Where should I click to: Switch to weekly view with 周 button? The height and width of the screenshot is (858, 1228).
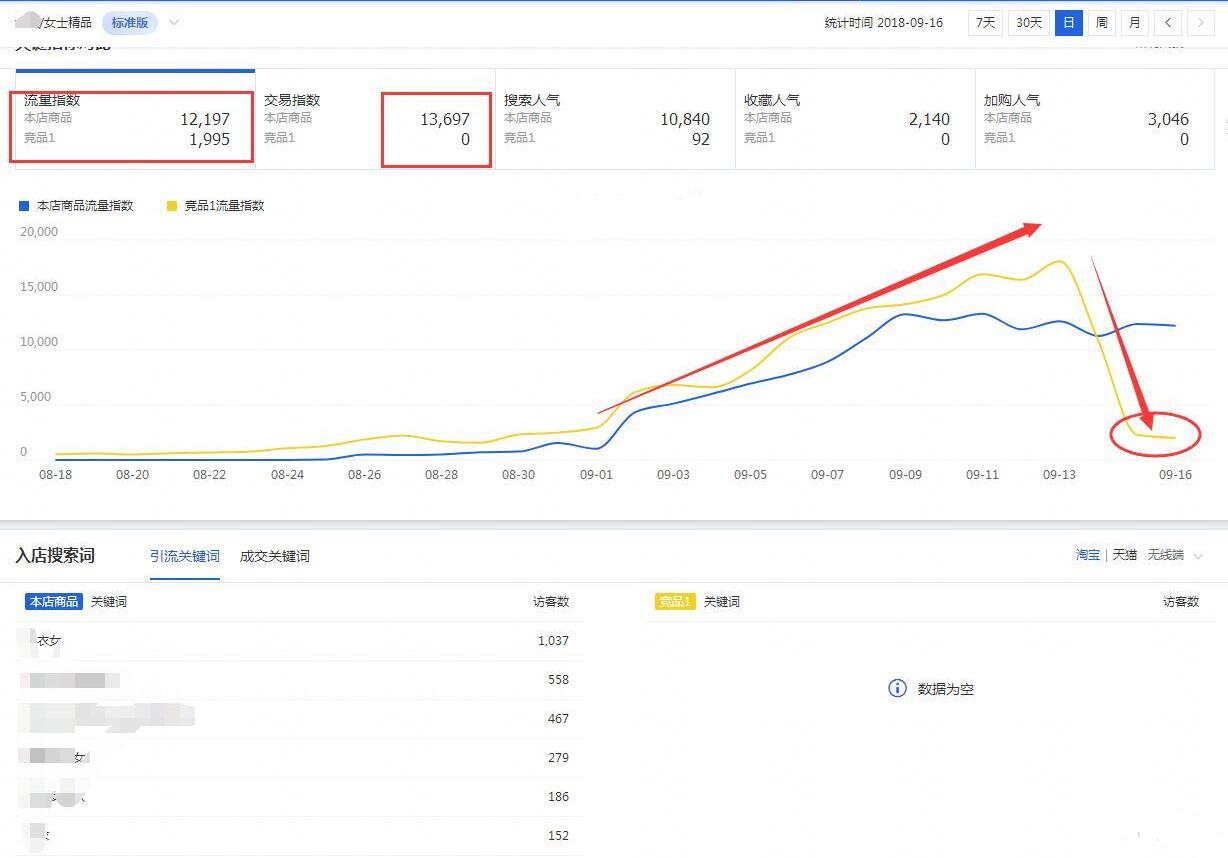pos(1101,22)
